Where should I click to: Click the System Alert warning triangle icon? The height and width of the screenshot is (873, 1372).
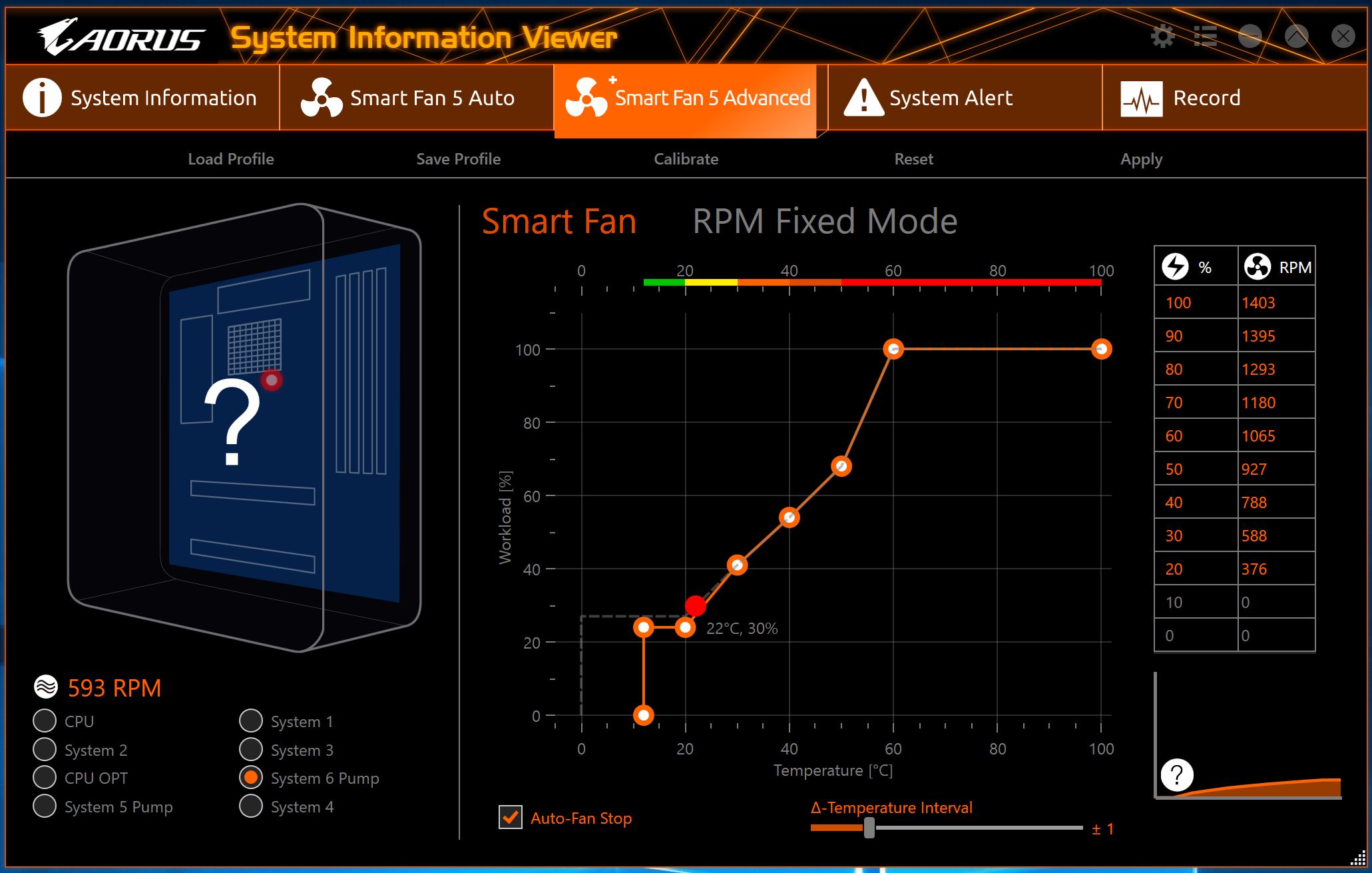(863, 97)
